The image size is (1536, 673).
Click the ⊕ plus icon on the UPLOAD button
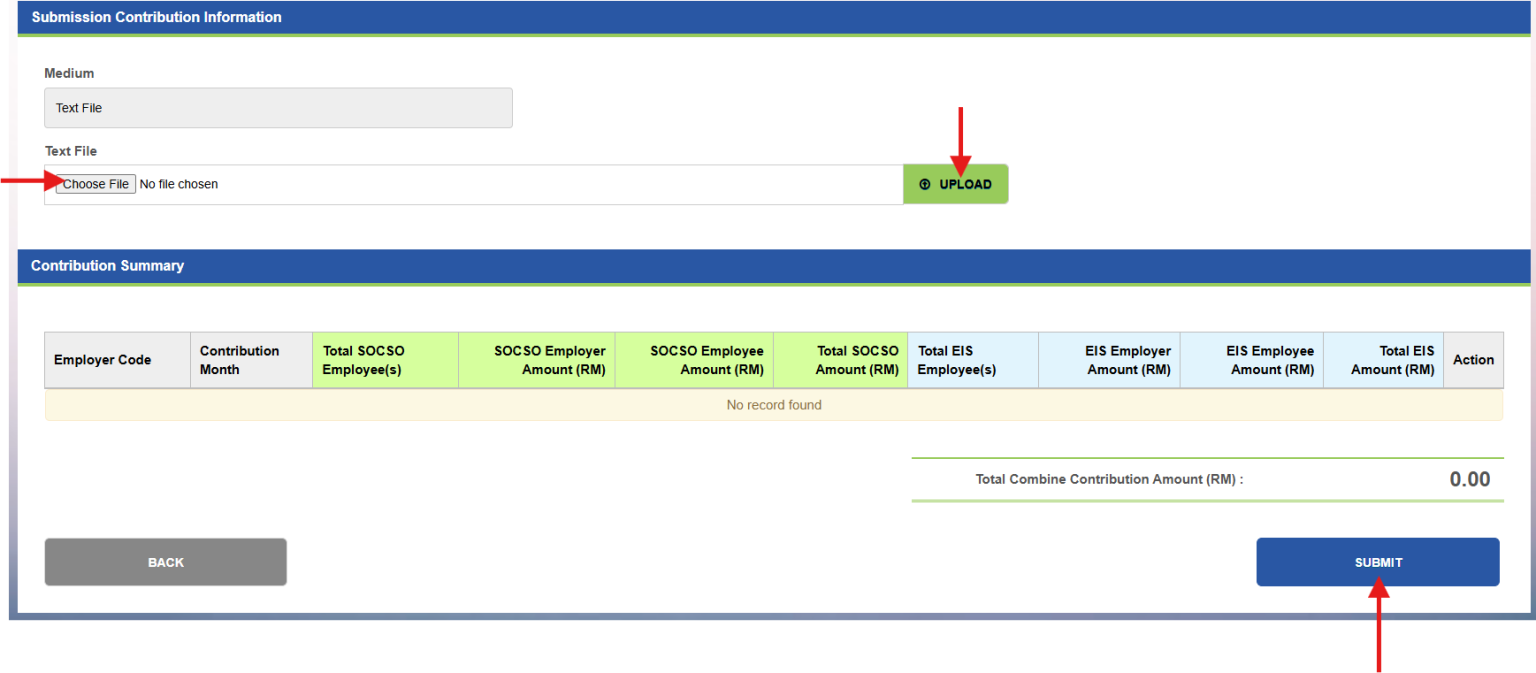pos(923,184)
